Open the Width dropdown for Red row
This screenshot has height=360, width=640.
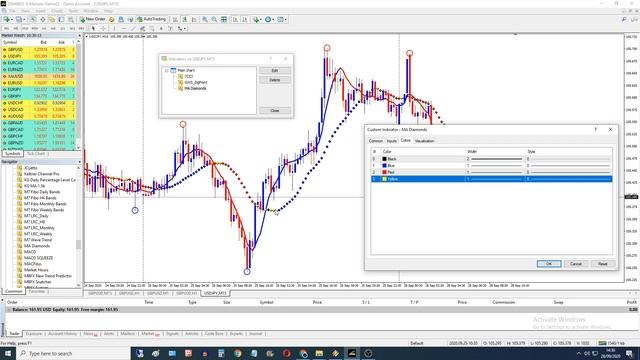point(495,172)
